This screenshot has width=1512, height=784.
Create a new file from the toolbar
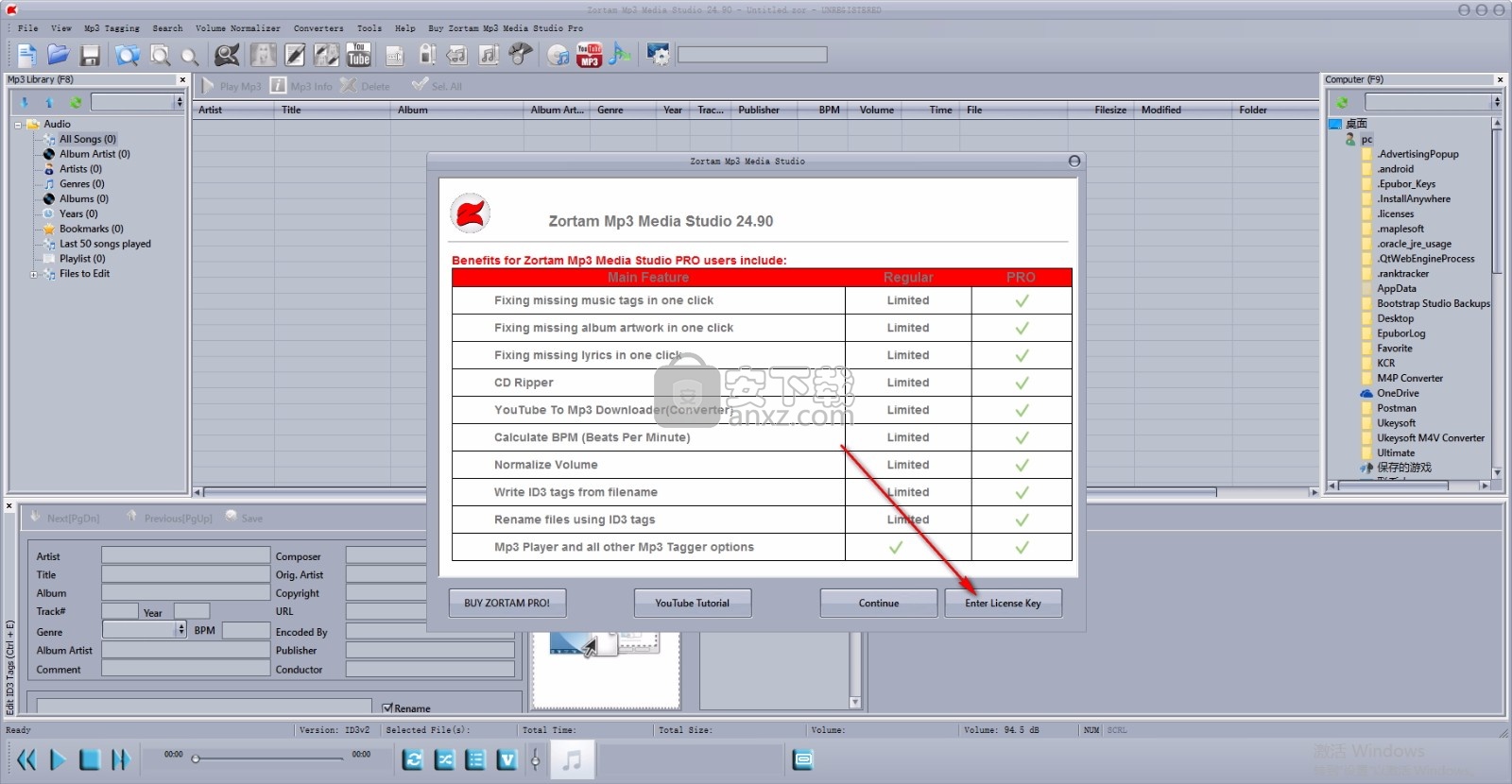tap(27, 55)
